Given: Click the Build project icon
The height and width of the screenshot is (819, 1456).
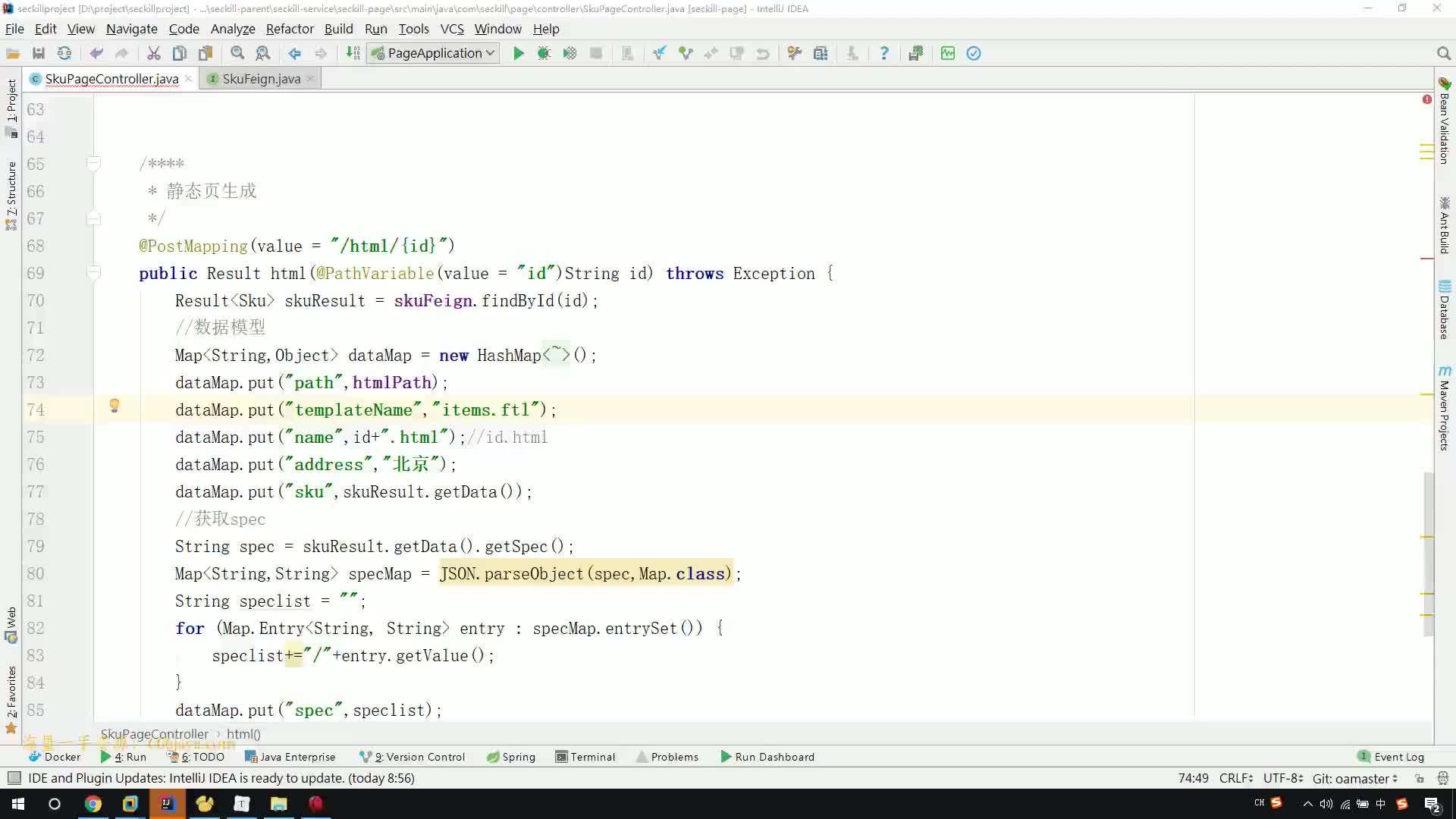Looking at the screenshot, I should (353, 53).
